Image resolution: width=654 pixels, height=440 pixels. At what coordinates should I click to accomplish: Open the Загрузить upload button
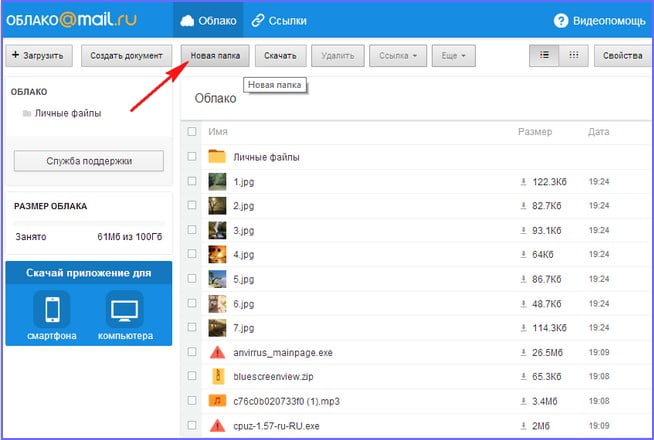coord(39,56)
